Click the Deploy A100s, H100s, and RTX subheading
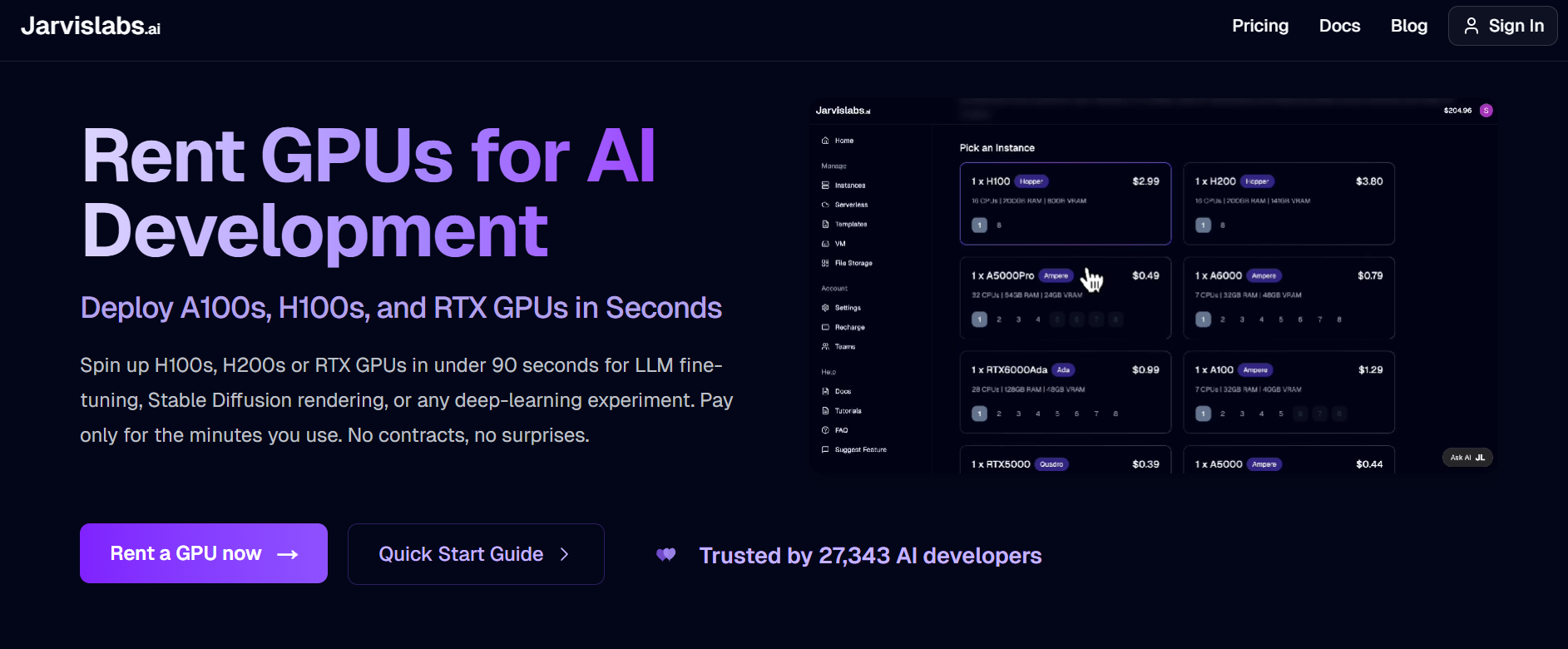The image size is (1568, 649). point(401,308)
